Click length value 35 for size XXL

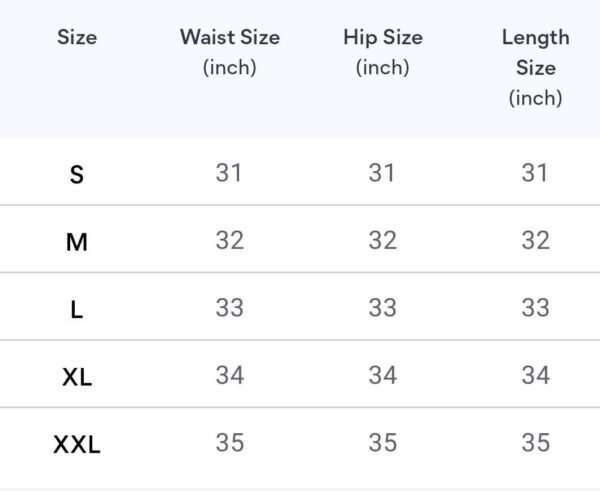coord(536,442)
